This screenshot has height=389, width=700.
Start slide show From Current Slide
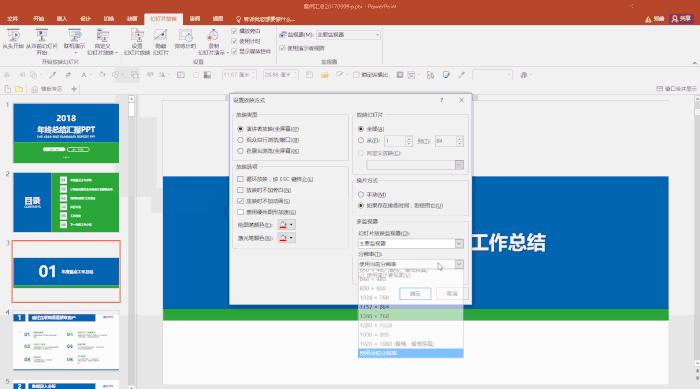point(42,41)
